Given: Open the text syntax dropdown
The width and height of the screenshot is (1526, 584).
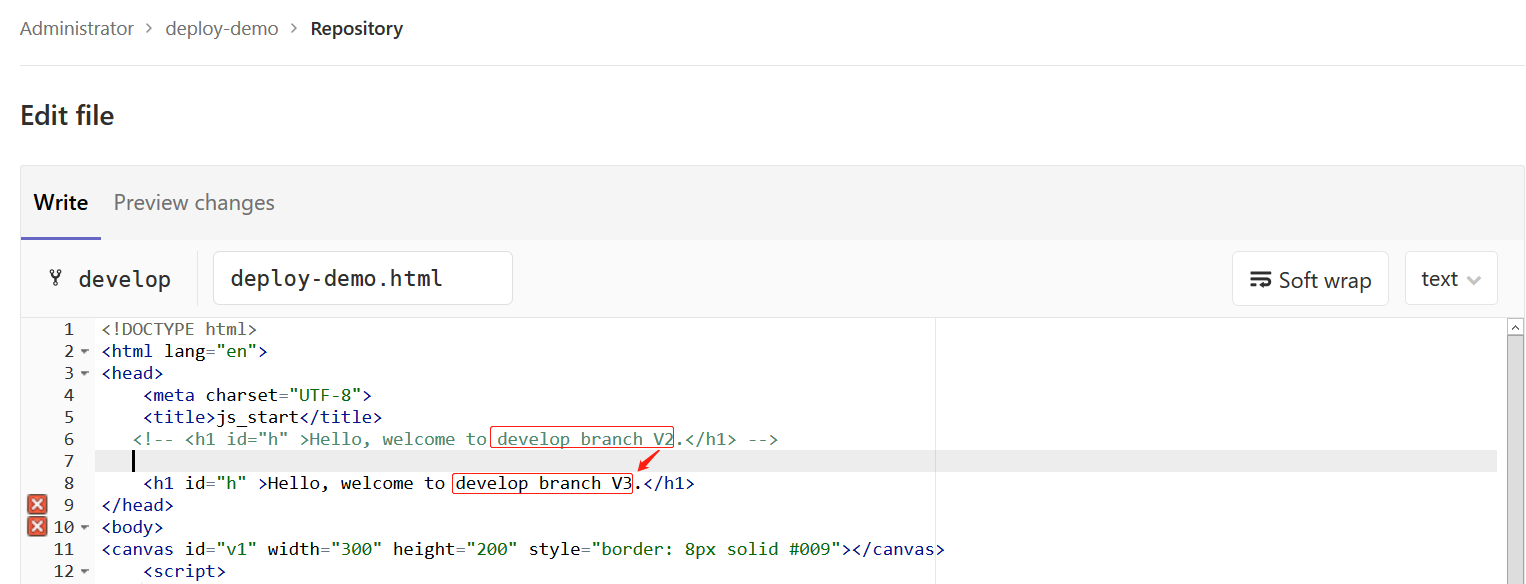Looking at the screenshot, I should [1451, 278].
